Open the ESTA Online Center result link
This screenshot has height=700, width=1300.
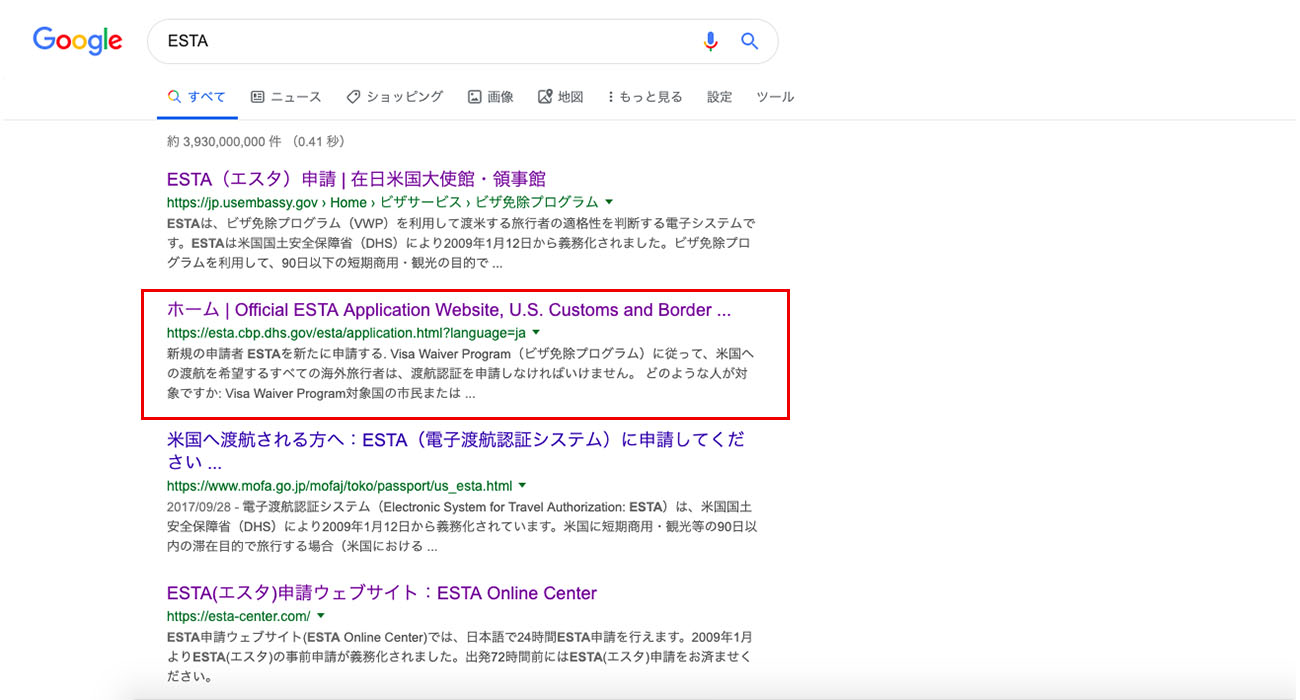point(381,593)
